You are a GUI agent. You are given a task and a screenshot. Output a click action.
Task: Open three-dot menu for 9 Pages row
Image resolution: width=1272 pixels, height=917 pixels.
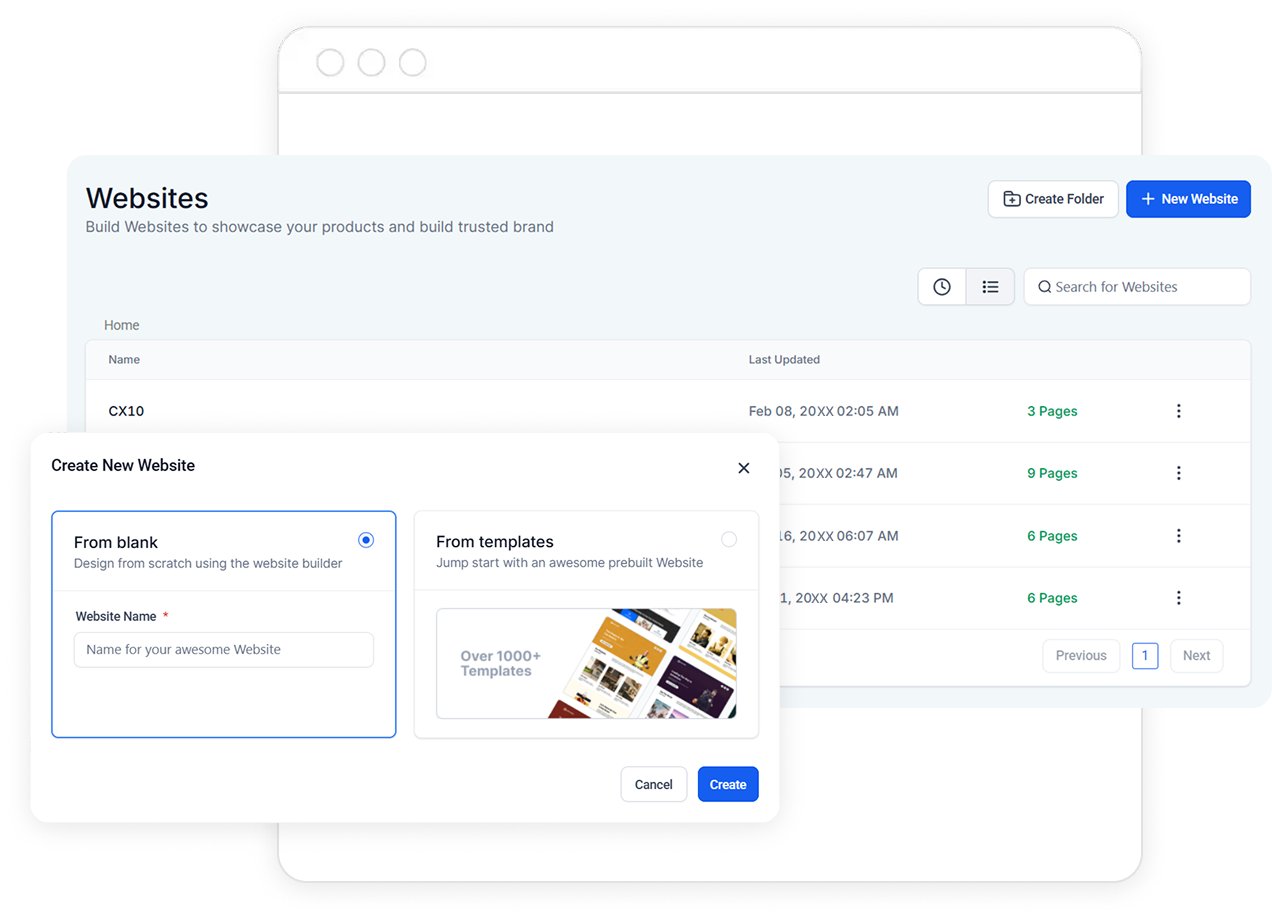click(1179, 473)
